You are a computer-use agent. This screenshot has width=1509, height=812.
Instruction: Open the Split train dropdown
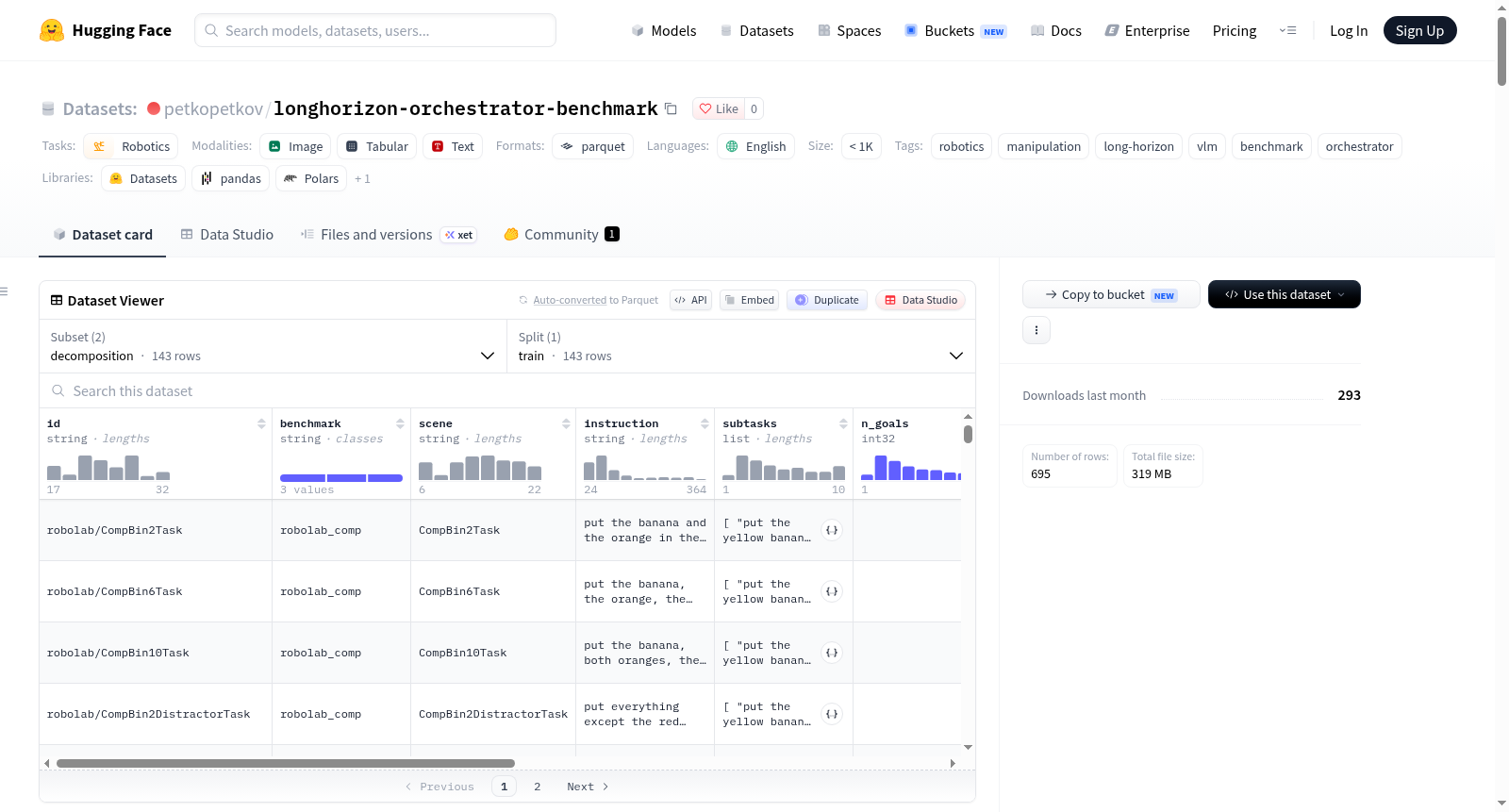[740, 346]
